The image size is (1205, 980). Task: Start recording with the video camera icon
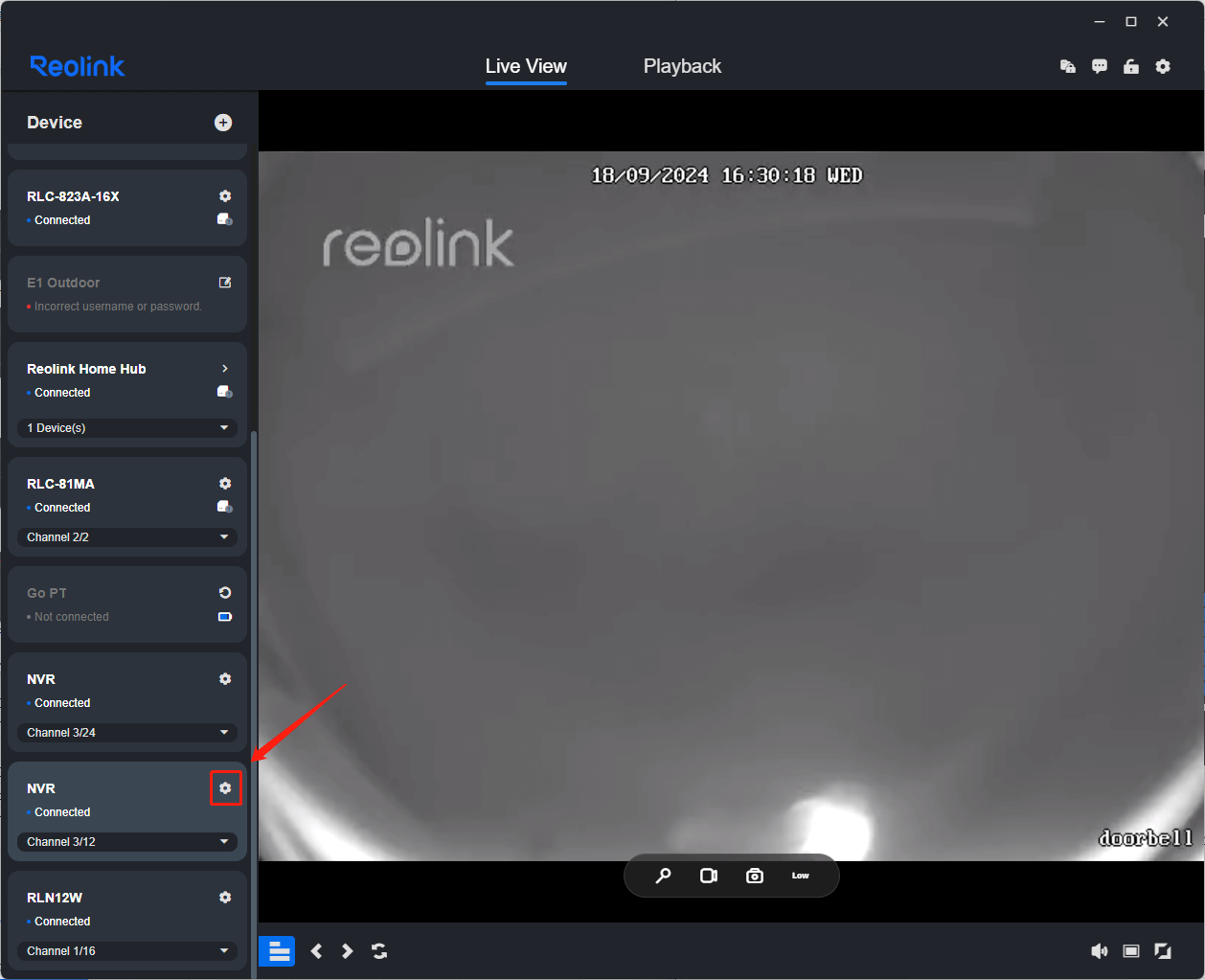point(709,876)
